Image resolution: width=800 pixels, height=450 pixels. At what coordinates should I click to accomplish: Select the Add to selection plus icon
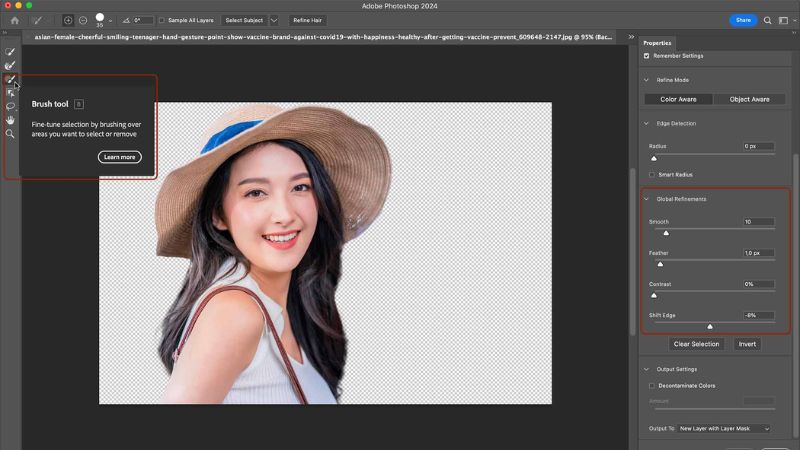tap(68, 20)
